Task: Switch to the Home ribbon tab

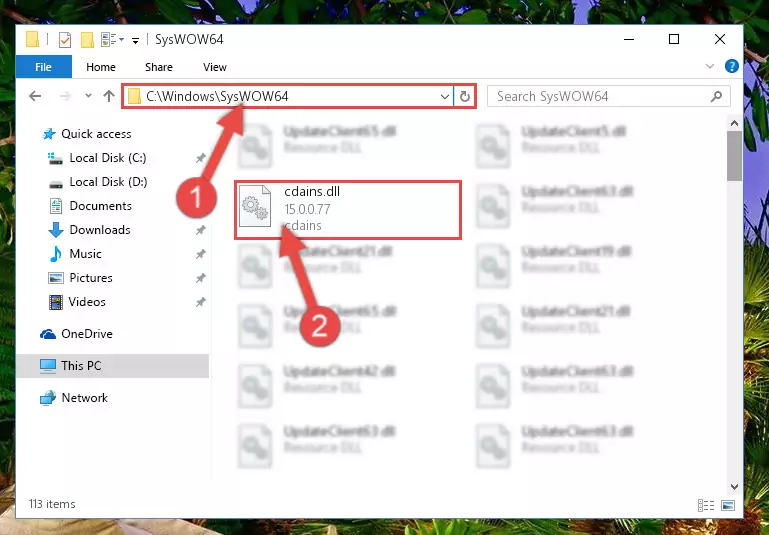Action: [101, 67]
